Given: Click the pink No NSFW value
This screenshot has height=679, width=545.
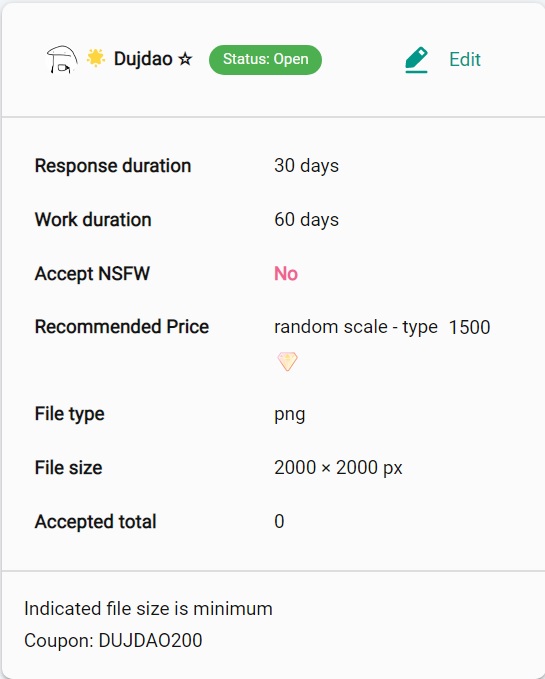Looking at the screenshot, I should [x=286, y=274].
